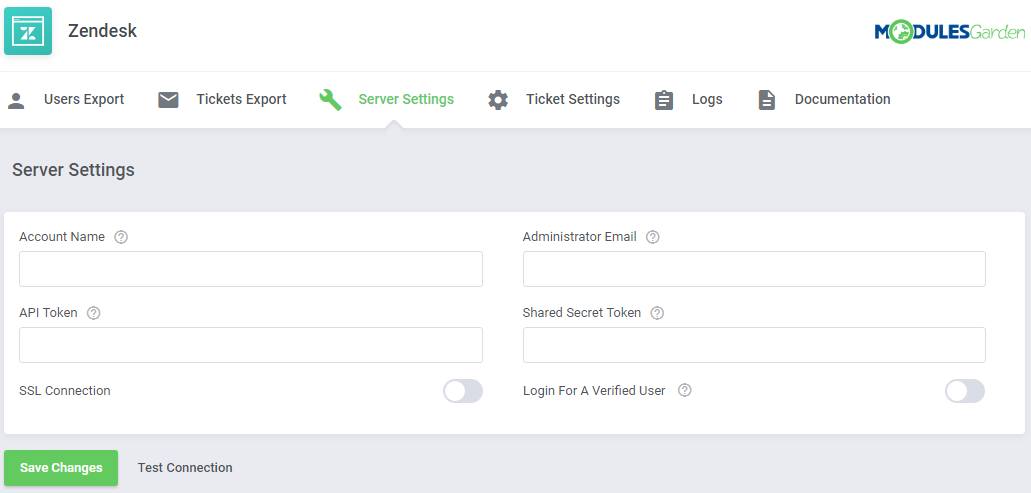Open the Documentation tab
Screen dimensions: 1031x493
842,99
